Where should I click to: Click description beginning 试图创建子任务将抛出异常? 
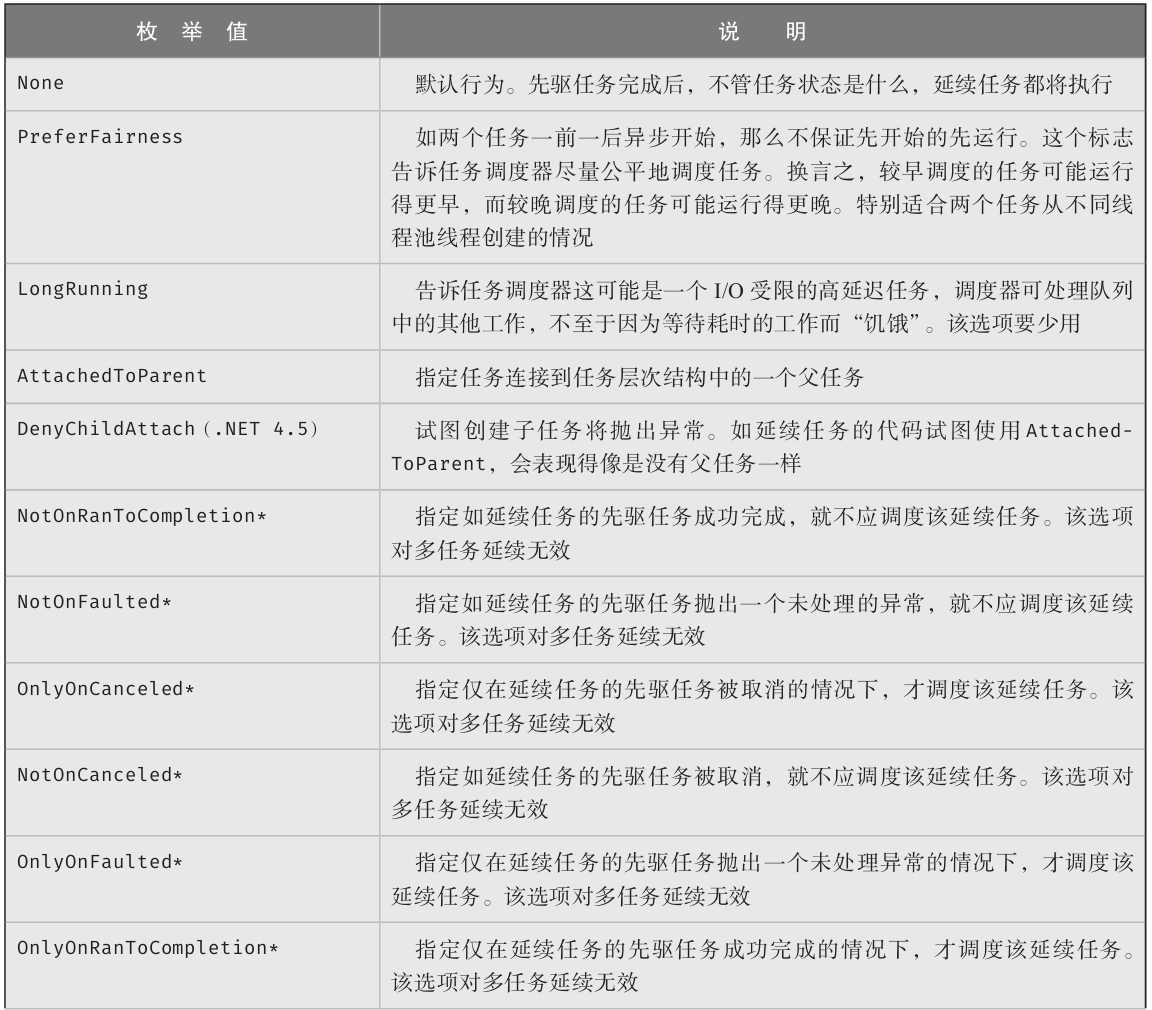click(762, 447)
